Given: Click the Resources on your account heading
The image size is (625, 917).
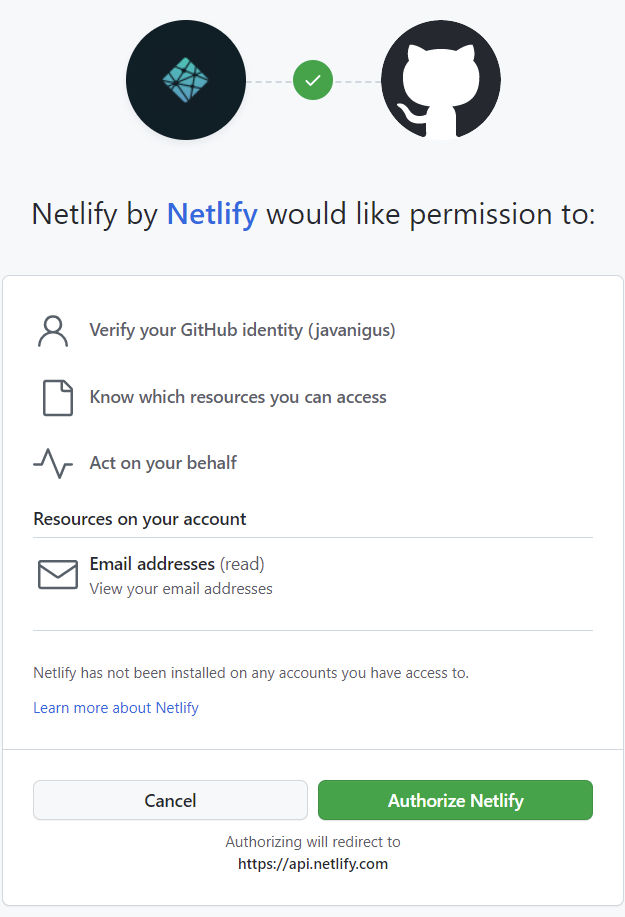Looking at the screenshot, I should pyautogui.click(x=140, y=519).
